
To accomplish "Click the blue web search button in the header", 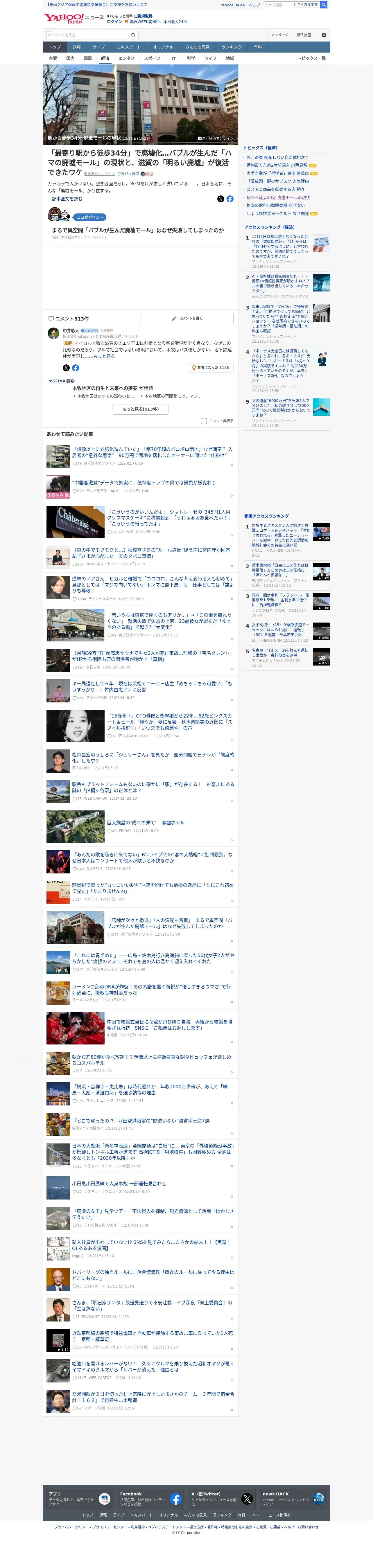I will [x=324, y=4].
